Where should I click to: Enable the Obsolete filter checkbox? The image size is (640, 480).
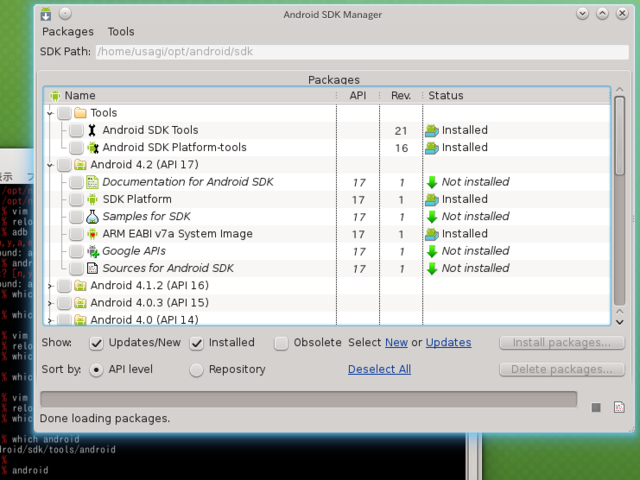point(281,343)
